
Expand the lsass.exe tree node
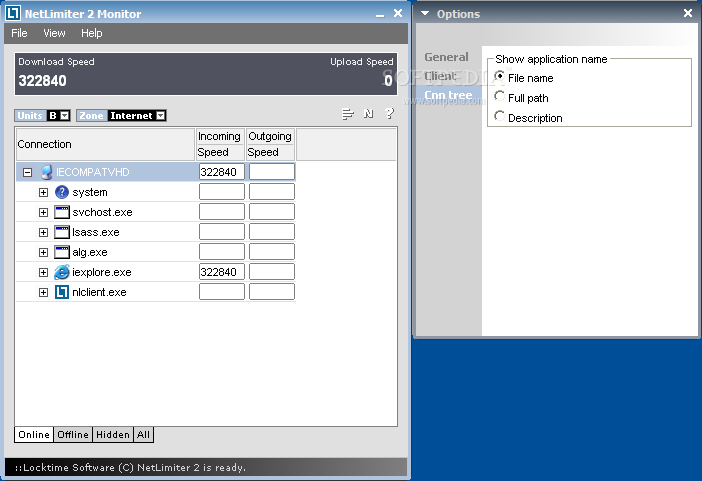click(x=43, y=232)
